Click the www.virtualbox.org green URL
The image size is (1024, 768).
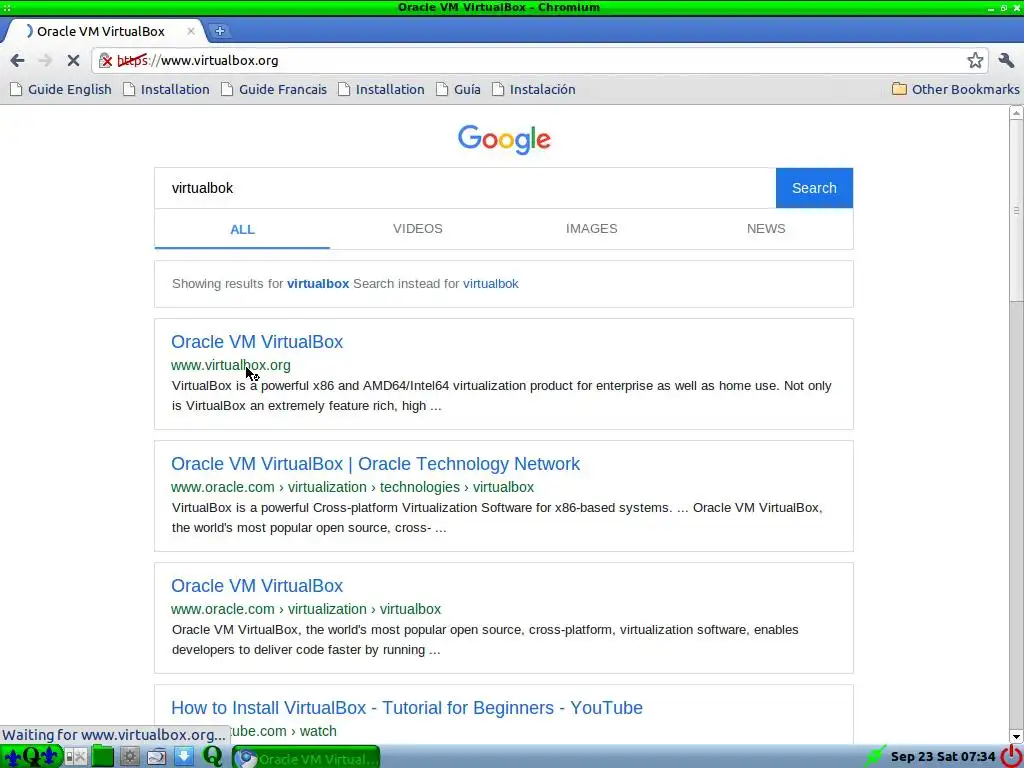click(231, 365)
